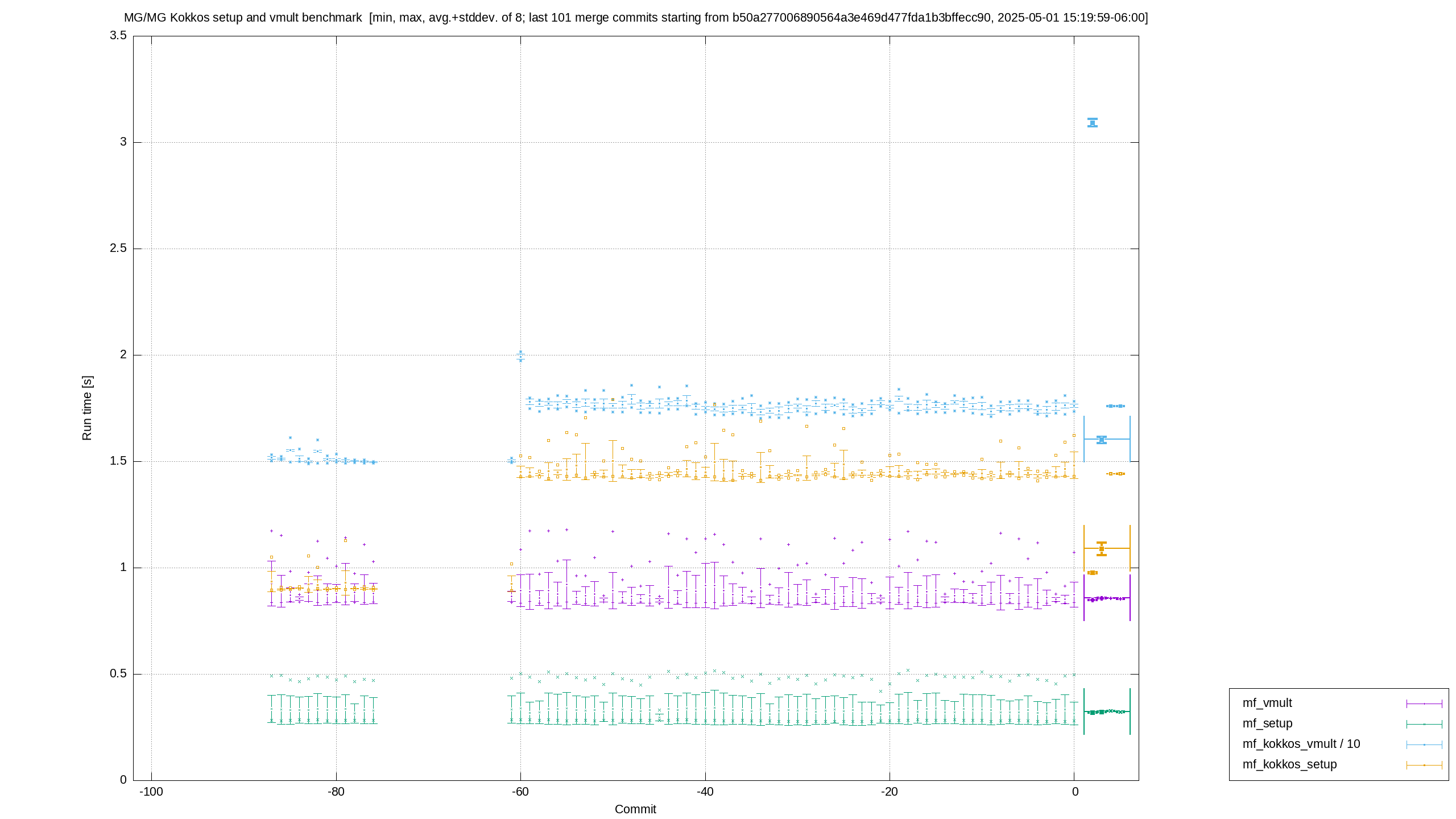Click the 3.5 tick label on the y-axis
Viewport: 1456px width, 819px height.
pos(118,36)
